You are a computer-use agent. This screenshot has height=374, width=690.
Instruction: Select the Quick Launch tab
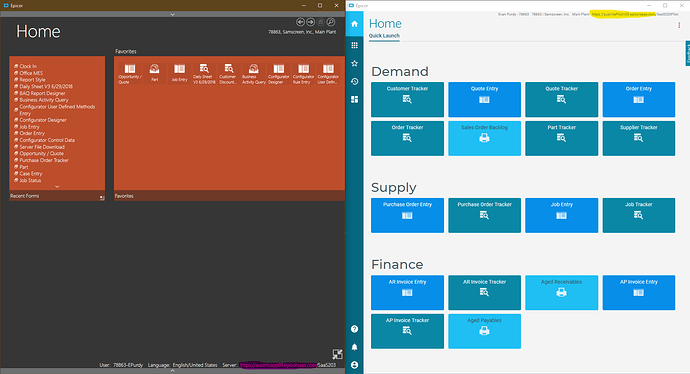pyautogui.click(x=384, y=36)
